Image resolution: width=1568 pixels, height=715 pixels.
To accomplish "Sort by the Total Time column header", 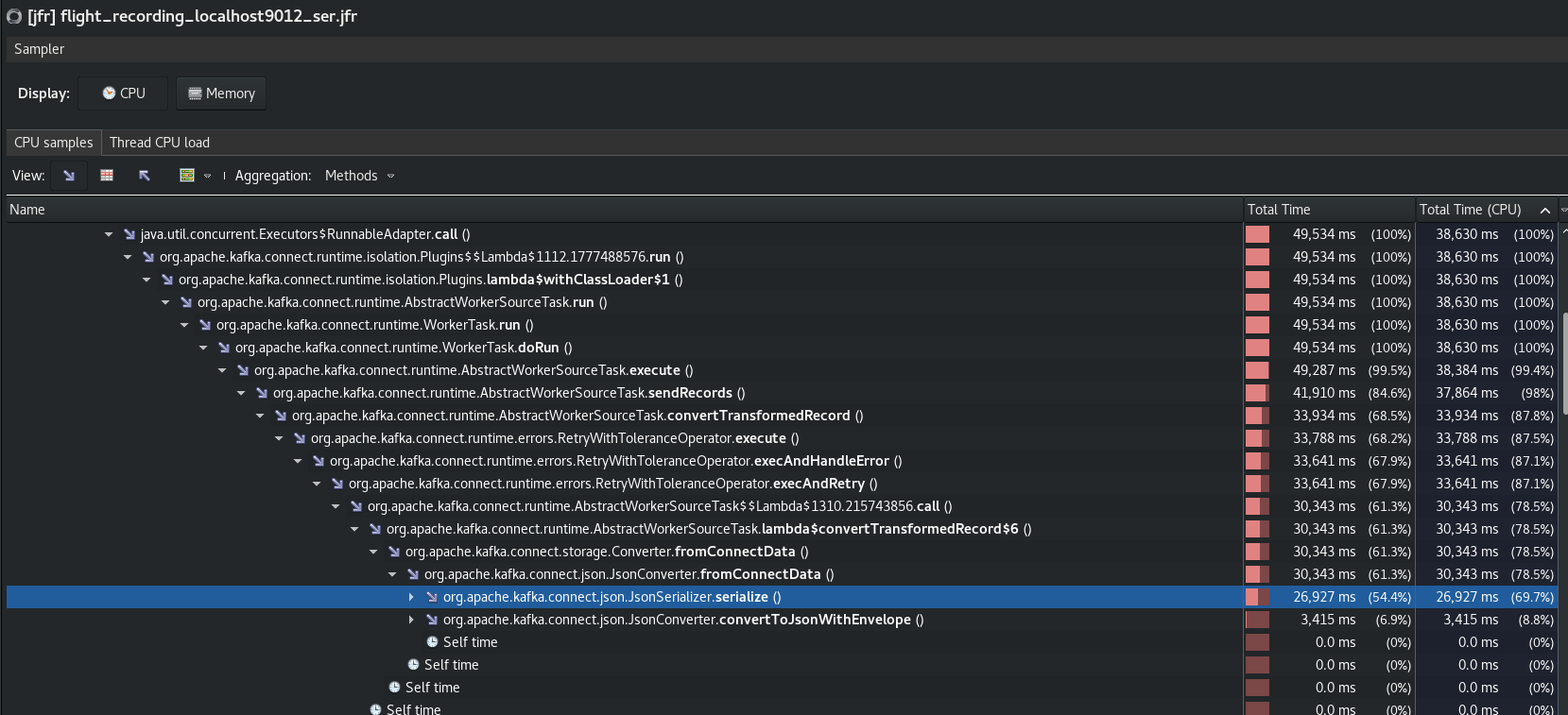I will point(1328,210).
